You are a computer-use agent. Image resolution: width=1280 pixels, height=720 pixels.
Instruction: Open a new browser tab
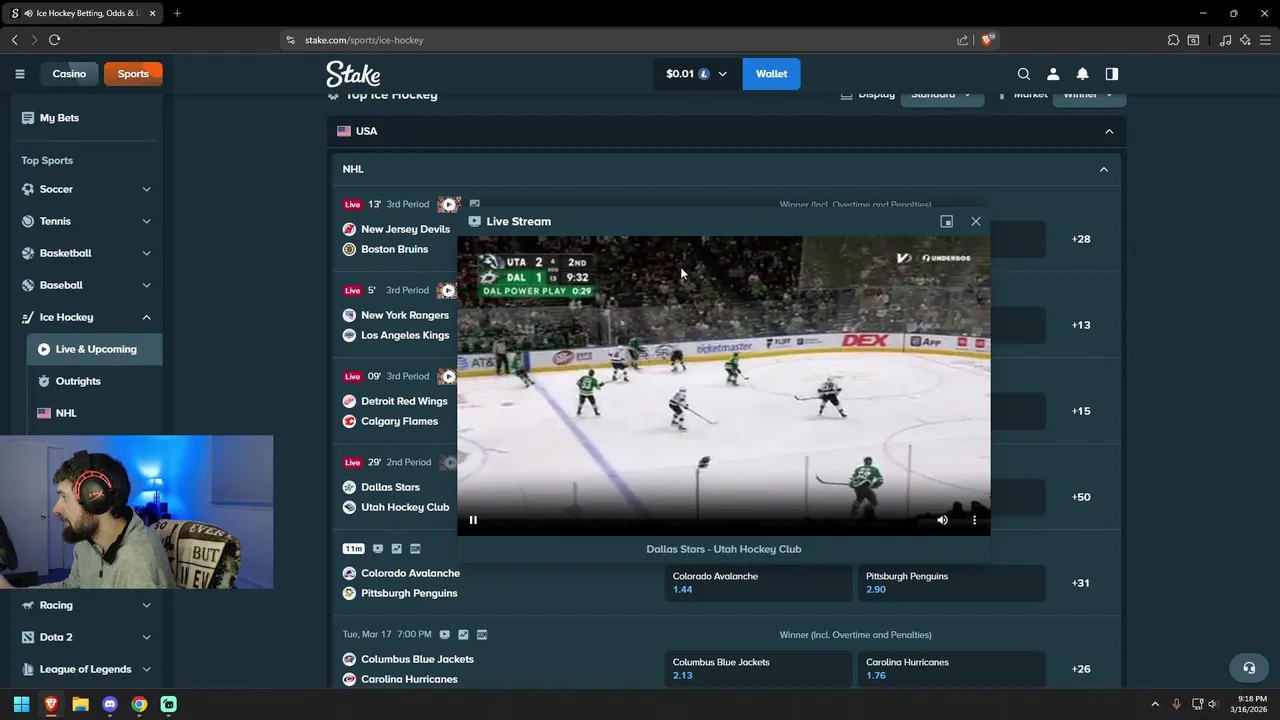177,13
